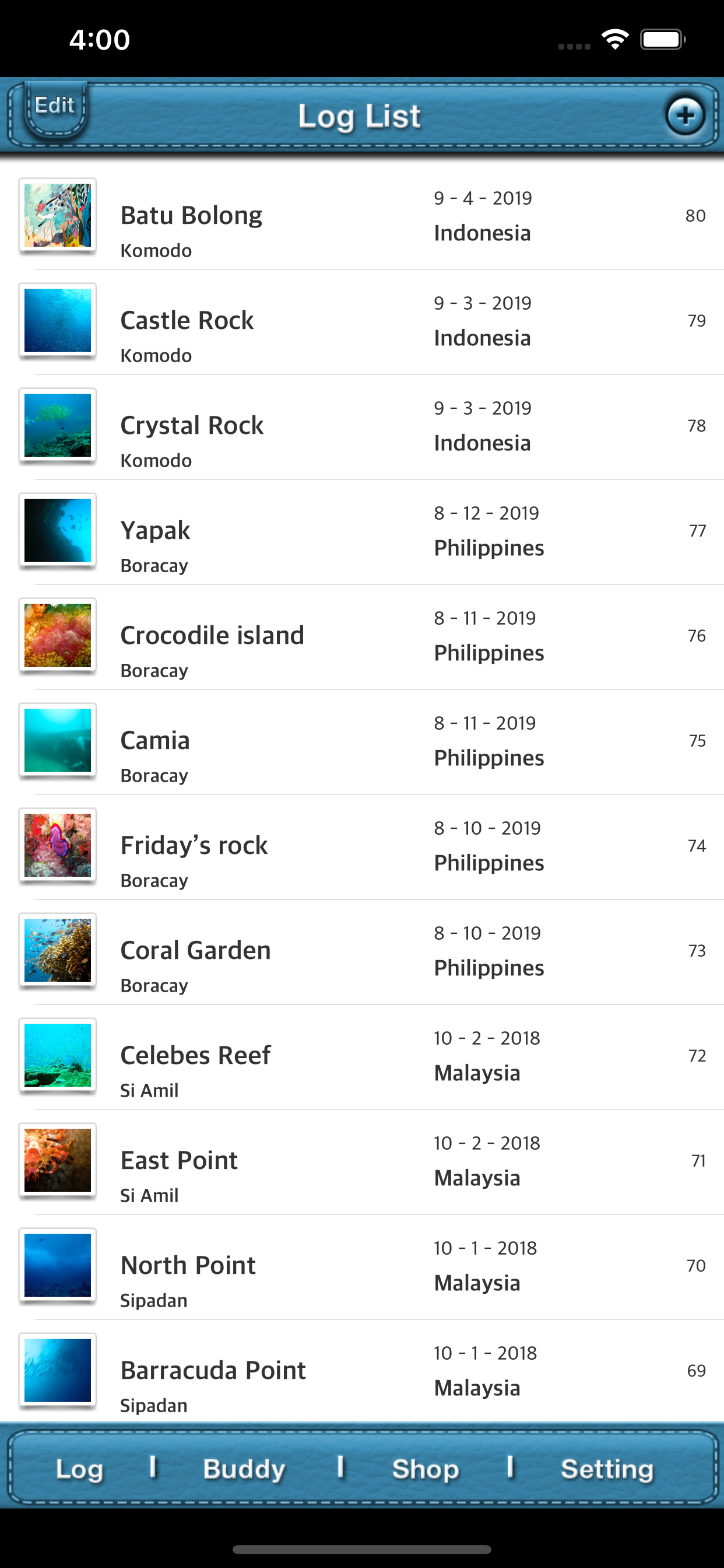This screenshot has height=1568, width=724.
Task: Open the Camia log entry
Action: point(365,741)
